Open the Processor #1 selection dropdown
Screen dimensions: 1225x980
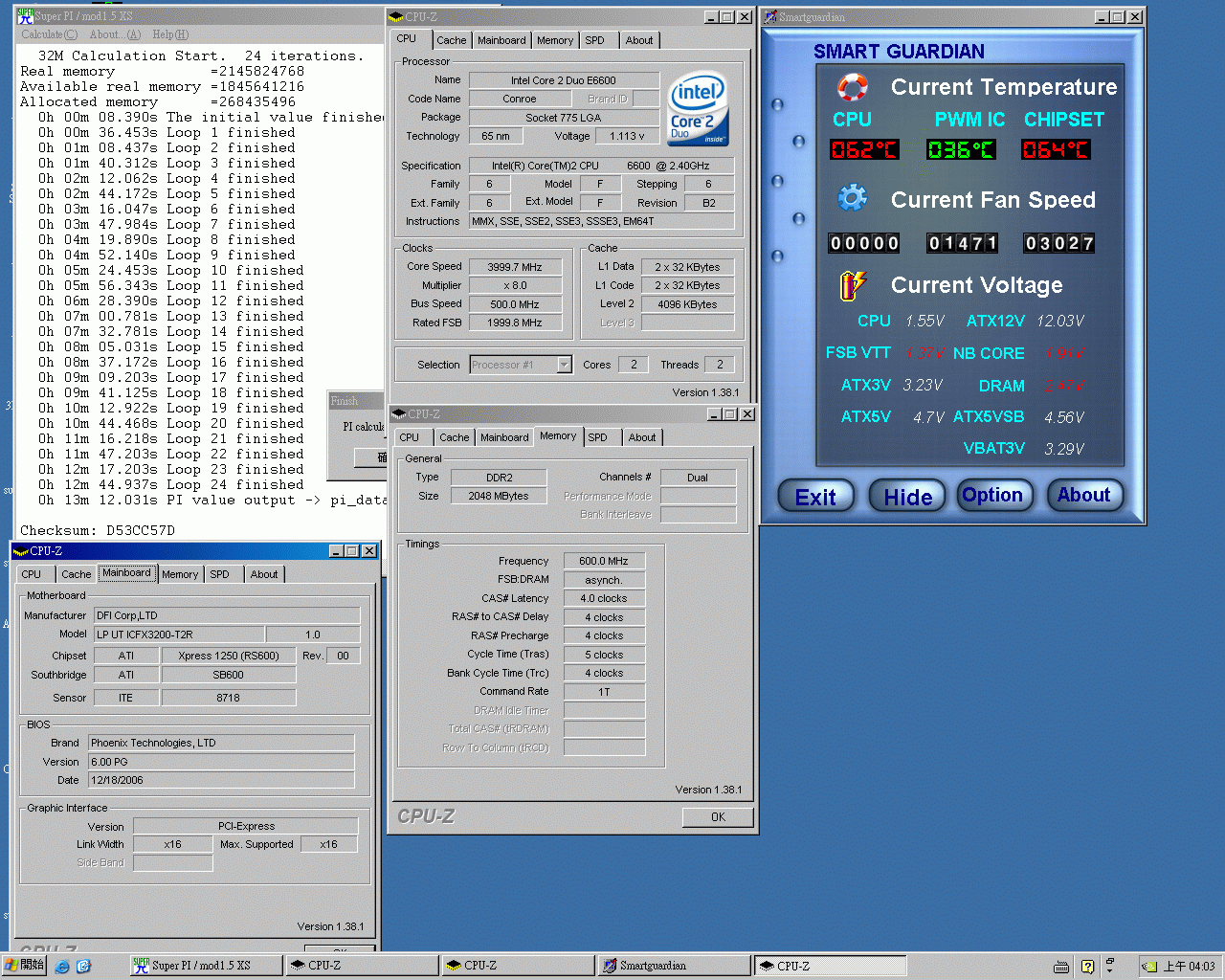(x=565, y=365)
